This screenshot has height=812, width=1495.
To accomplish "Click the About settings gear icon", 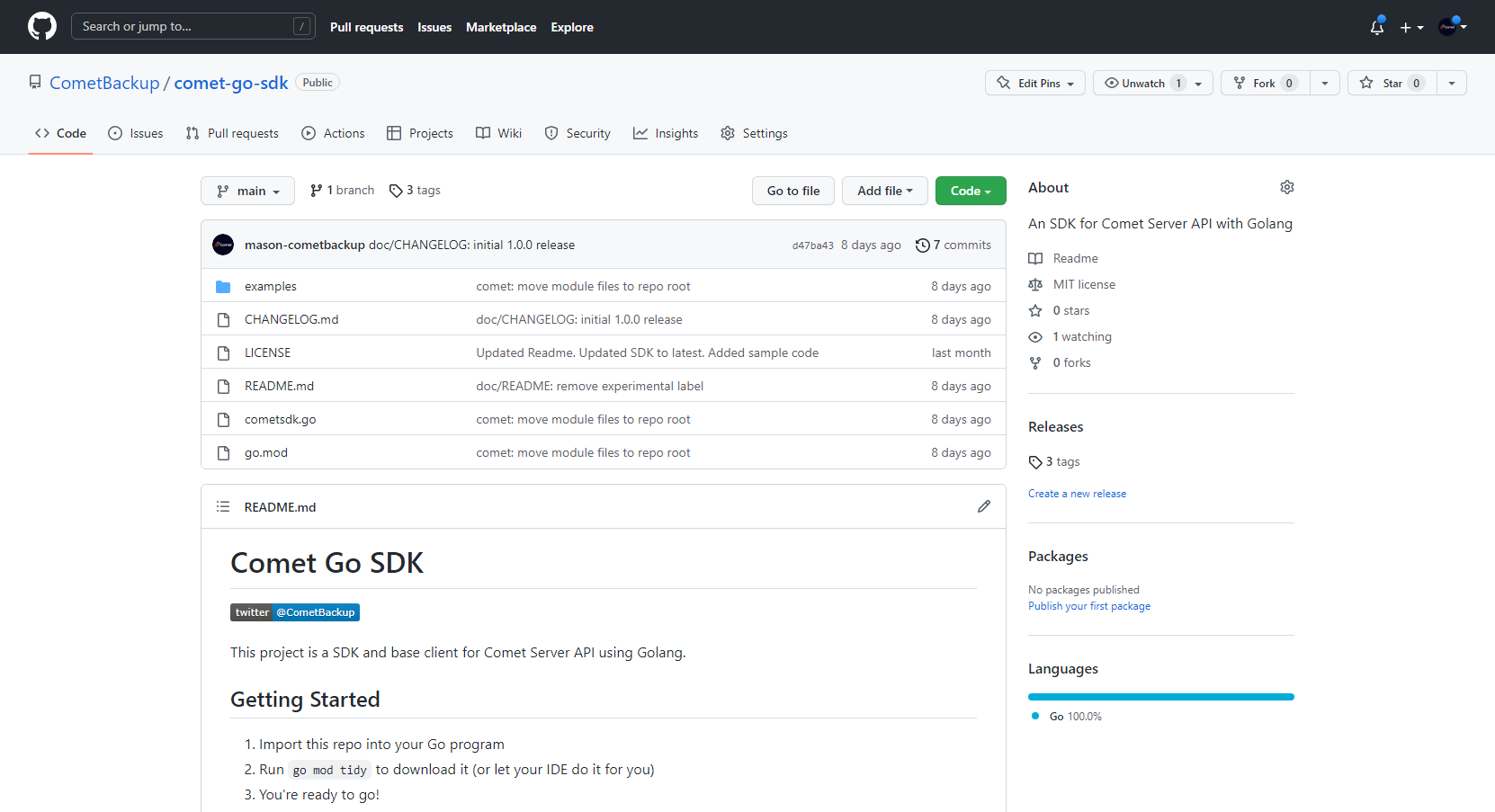I will 1286,187.
